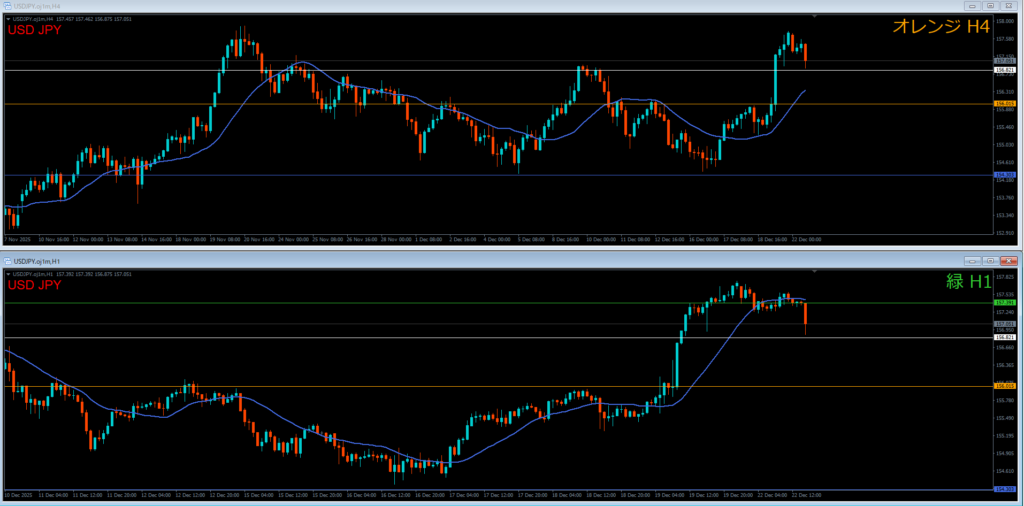Image resolution: width=1024 pixels, height=506 pixels.
Task: Click the H4 chart window icon in title bar
Action: point(8,6)
